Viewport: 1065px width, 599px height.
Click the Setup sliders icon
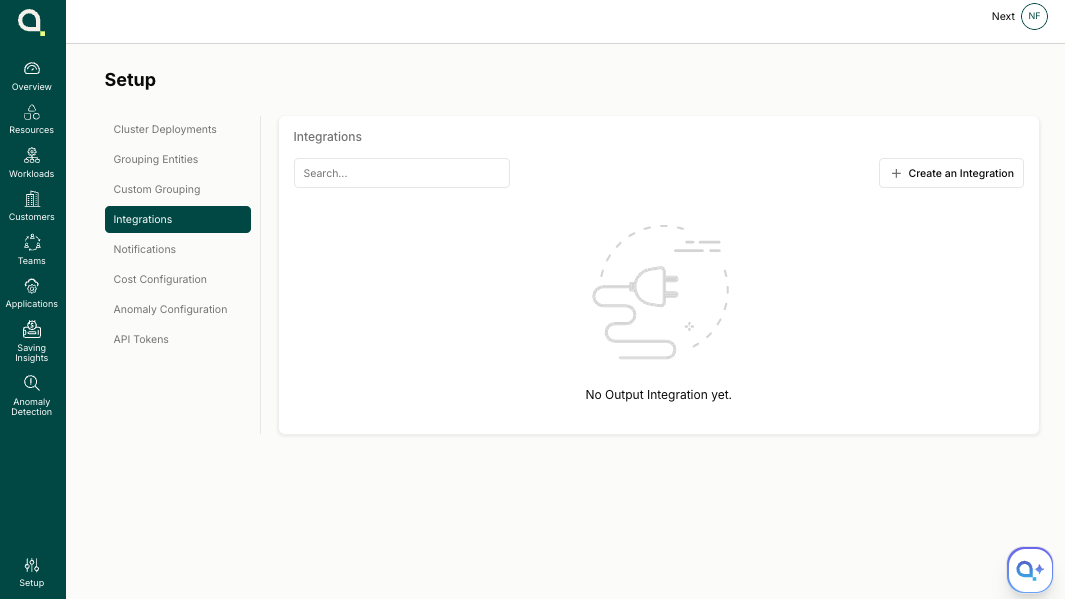(x=32, y=565)
